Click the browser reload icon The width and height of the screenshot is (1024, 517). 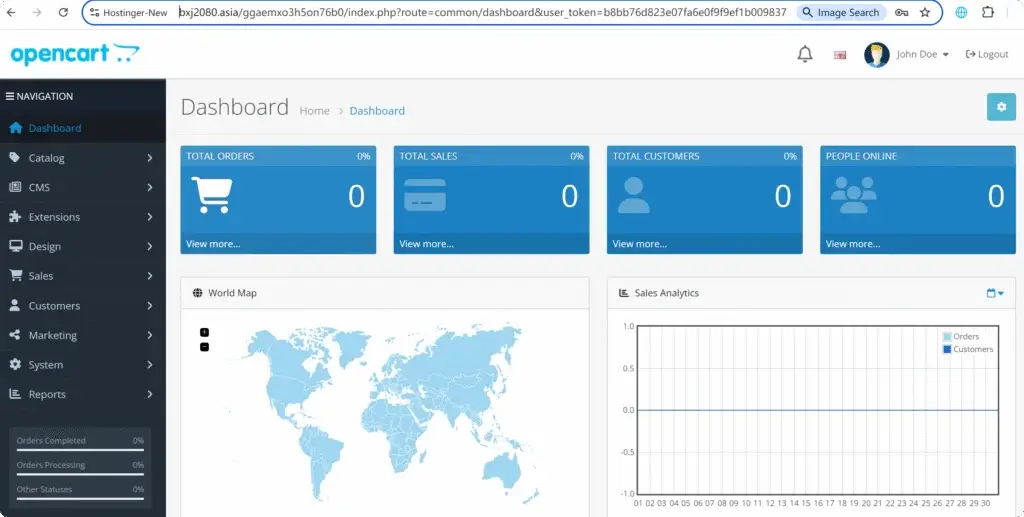pyautogui.click(x=63, y=13)
